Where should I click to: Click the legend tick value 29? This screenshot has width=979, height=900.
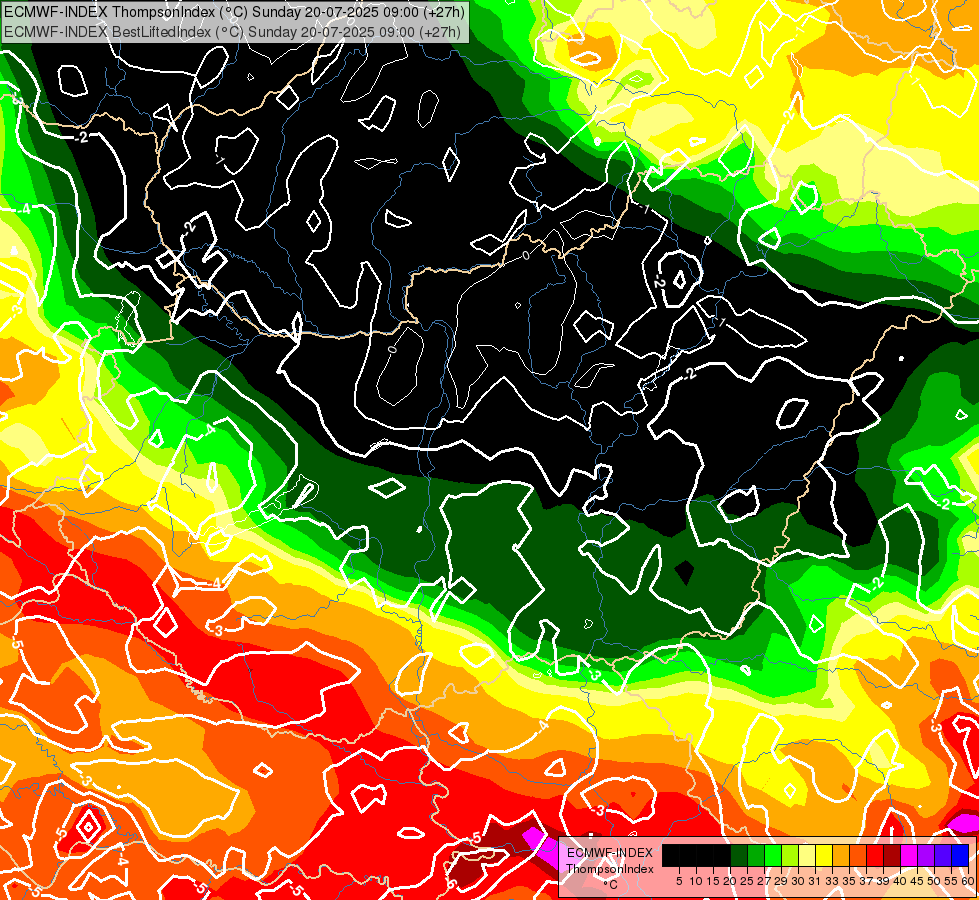pyautogui.click(x=781, y=881)
